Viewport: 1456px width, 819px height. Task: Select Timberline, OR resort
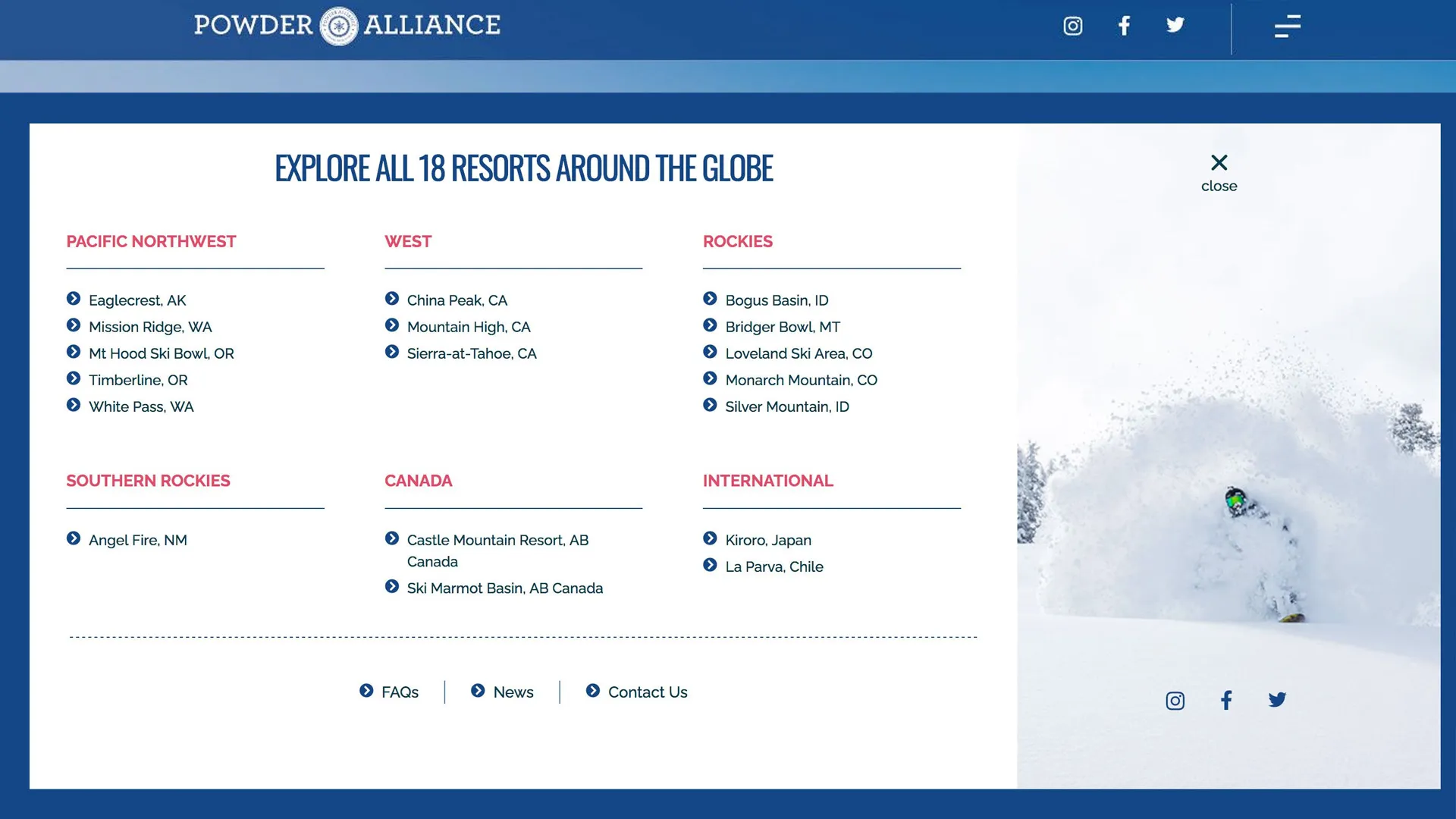coord(138,380)
